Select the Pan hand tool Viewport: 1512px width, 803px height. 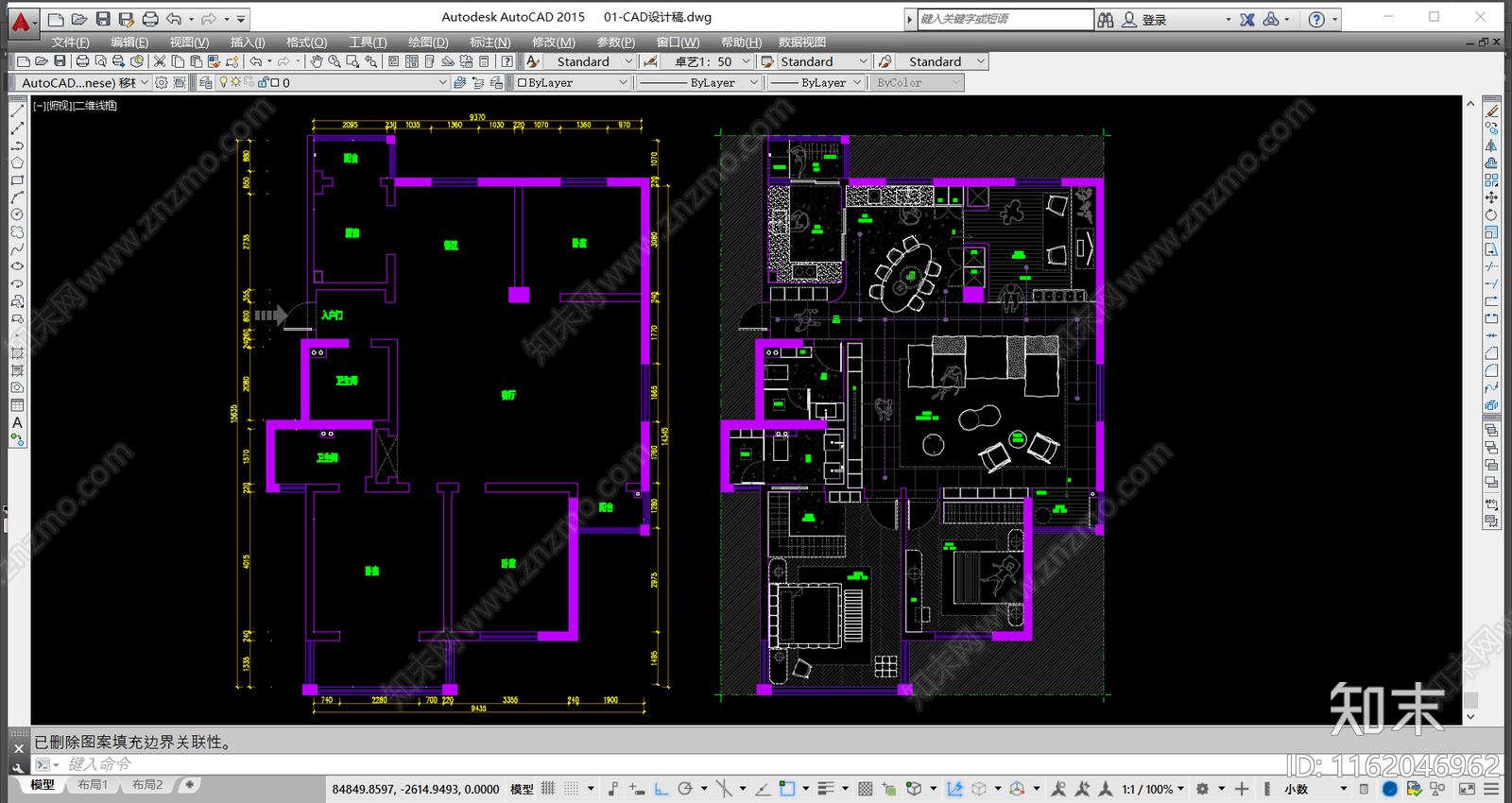[317, 61]
